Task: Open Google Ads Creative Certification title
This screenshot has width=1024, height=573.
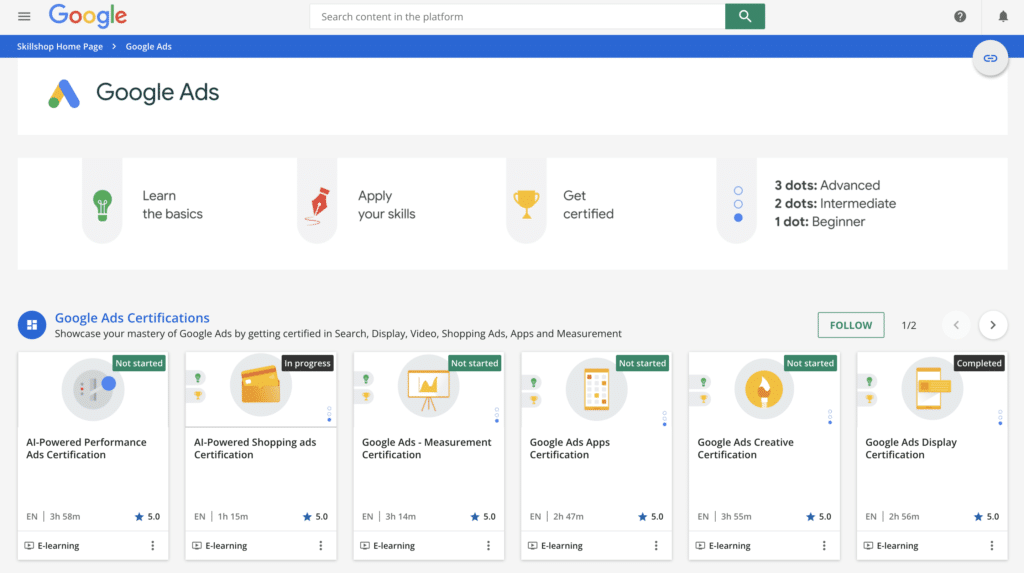Action: coord(745,448)
